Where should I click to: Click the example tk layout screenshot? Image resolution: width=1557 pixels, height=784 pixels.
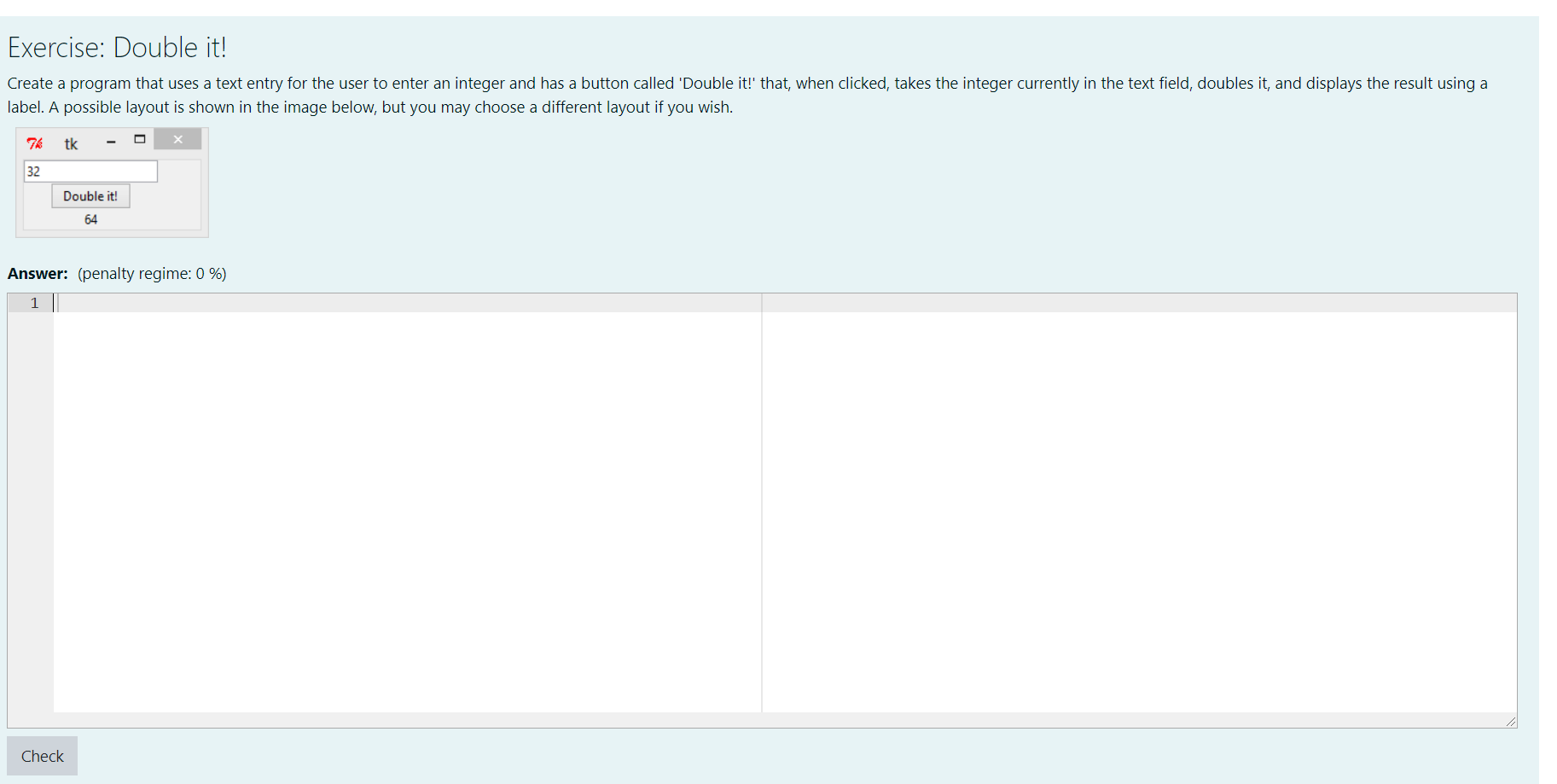[111, 183]
